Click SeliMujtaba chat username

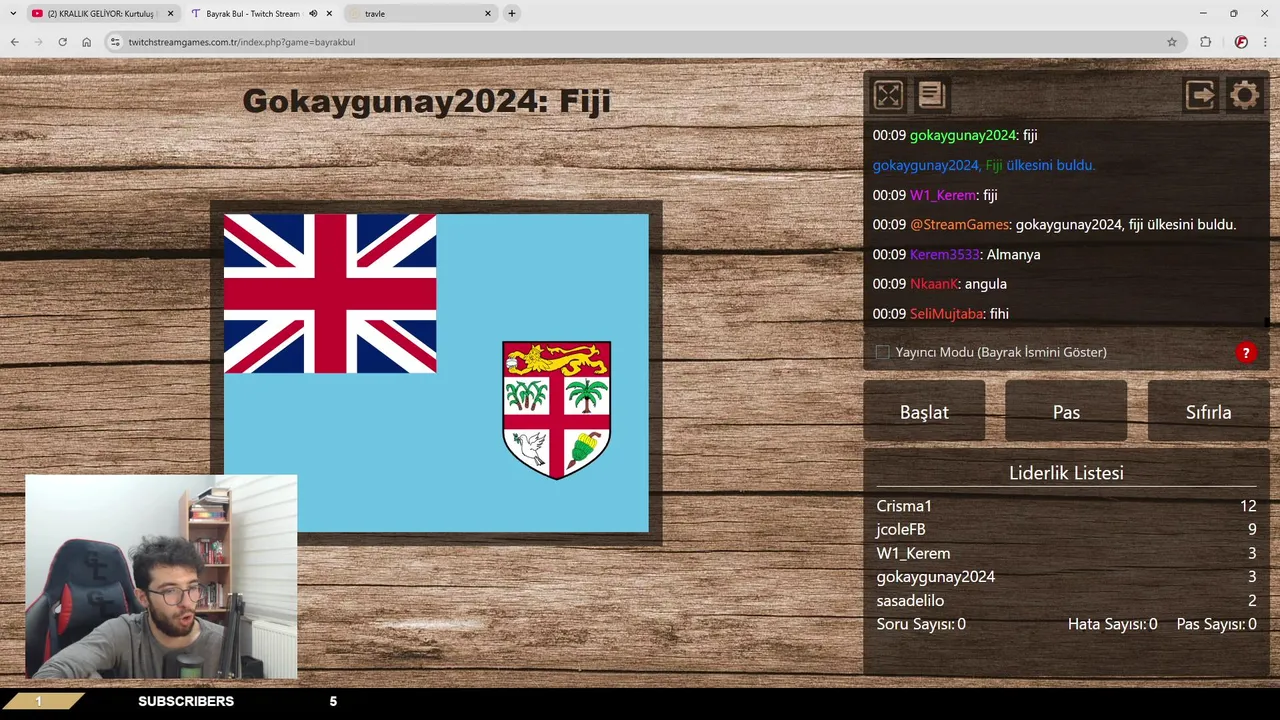(x=946, y=314)
